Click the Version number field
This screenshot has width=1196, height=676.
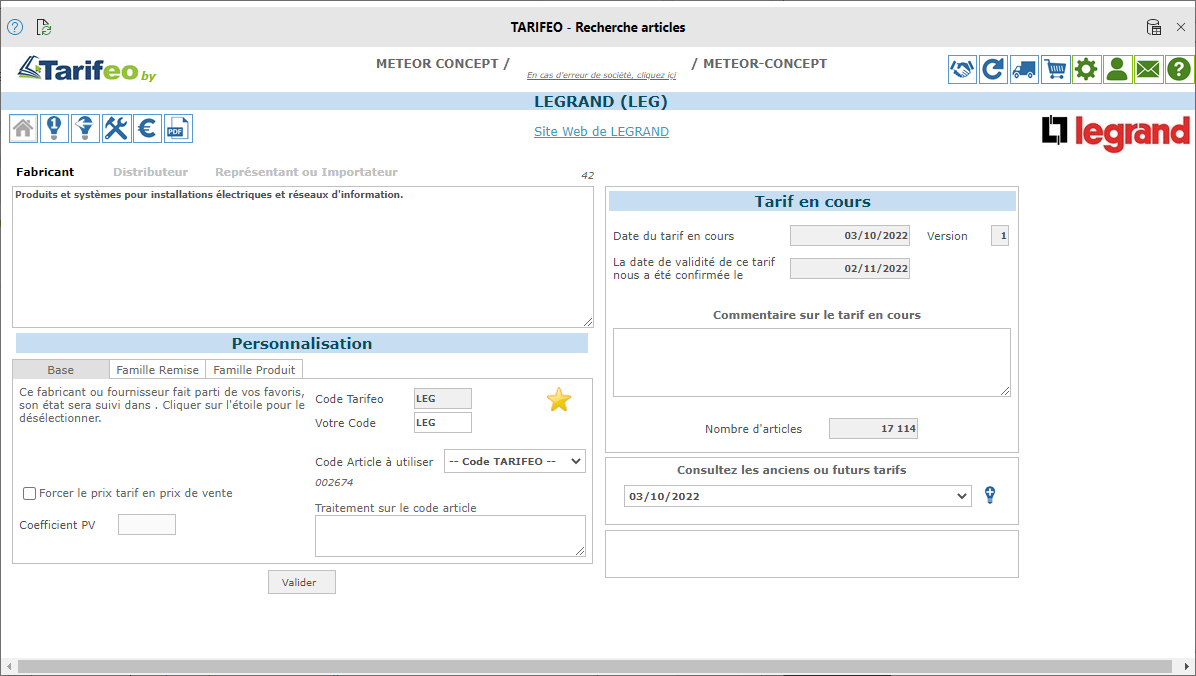(x=1000, y=236)
